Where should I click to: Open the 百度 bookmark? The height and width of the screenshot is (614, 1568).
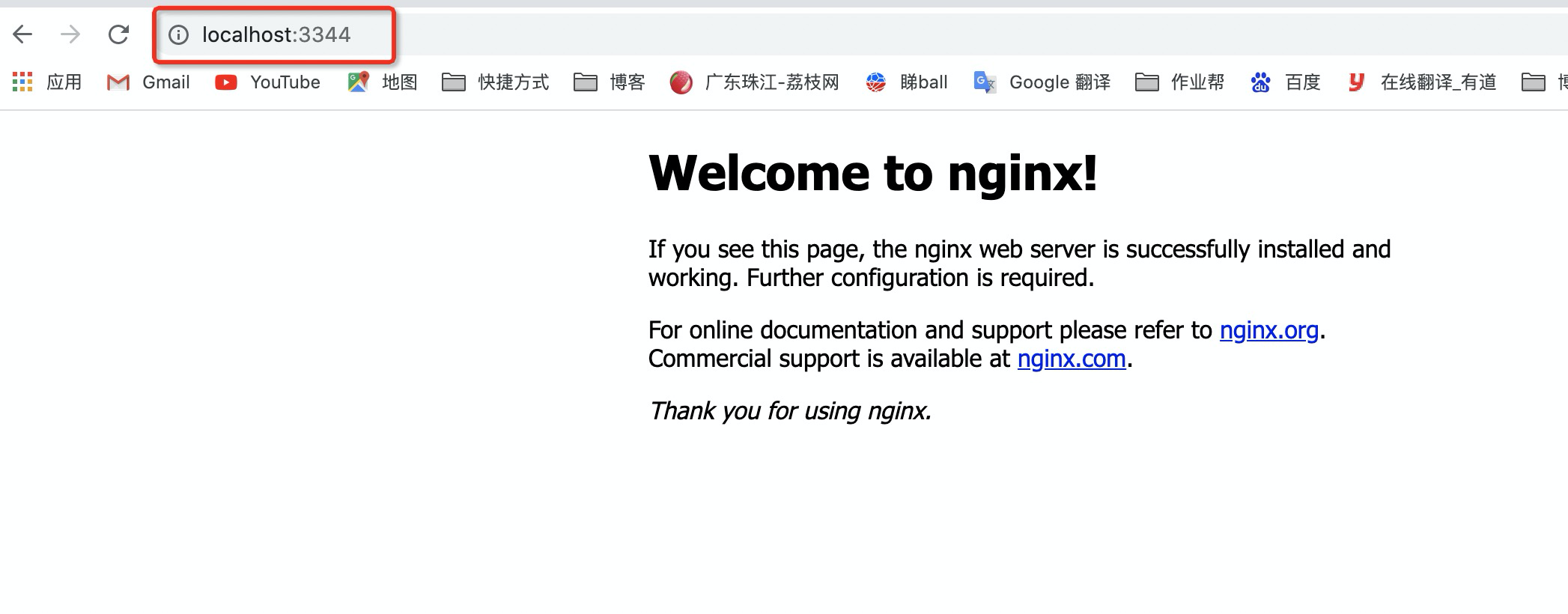[x=1285, y=82]
